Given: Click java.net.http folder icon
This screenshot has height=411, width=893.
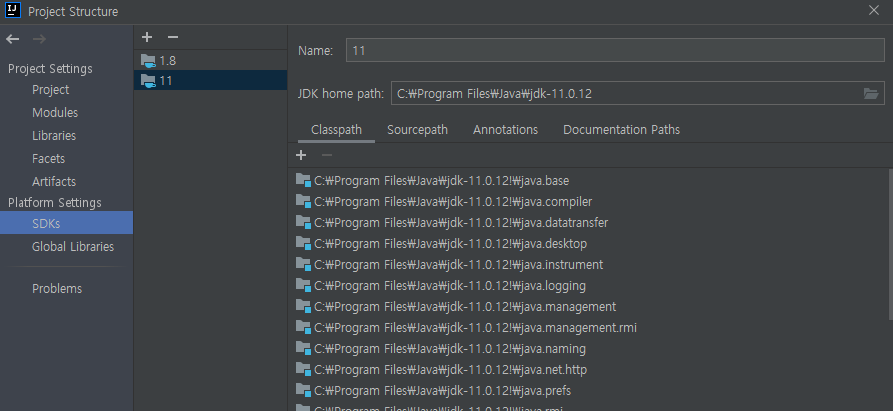Looking at the screenshot, I should [303, 369].
